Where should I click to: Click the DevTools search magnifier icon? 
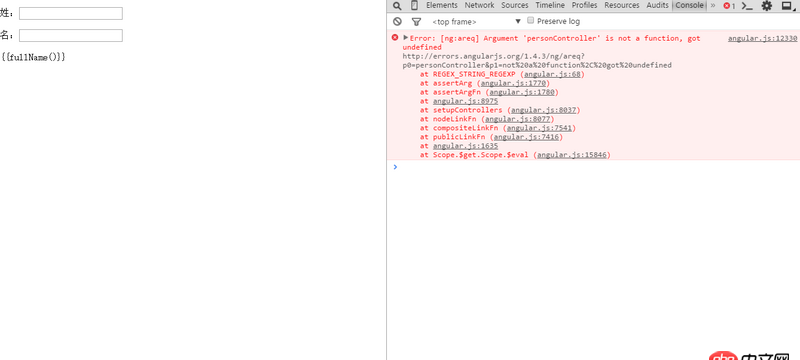[397, 6]
